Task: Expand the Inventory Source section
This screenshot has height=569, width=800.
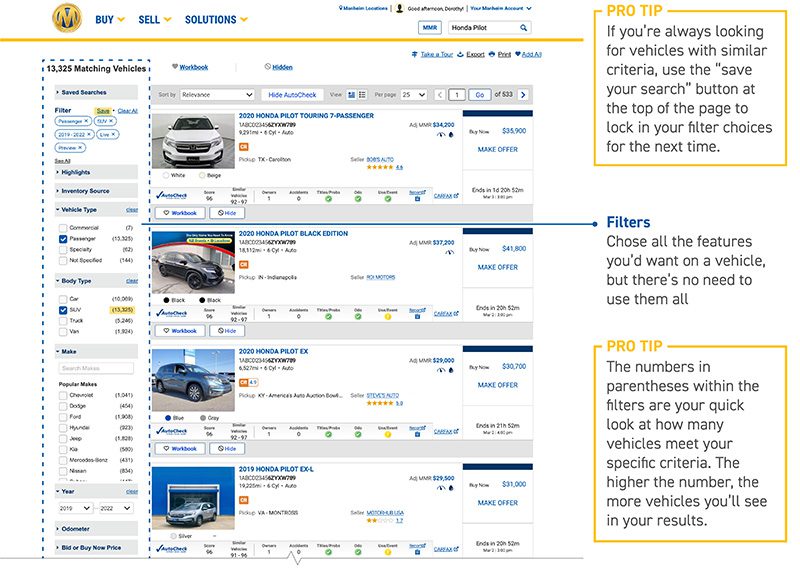Action: click(x=96, y=191)
